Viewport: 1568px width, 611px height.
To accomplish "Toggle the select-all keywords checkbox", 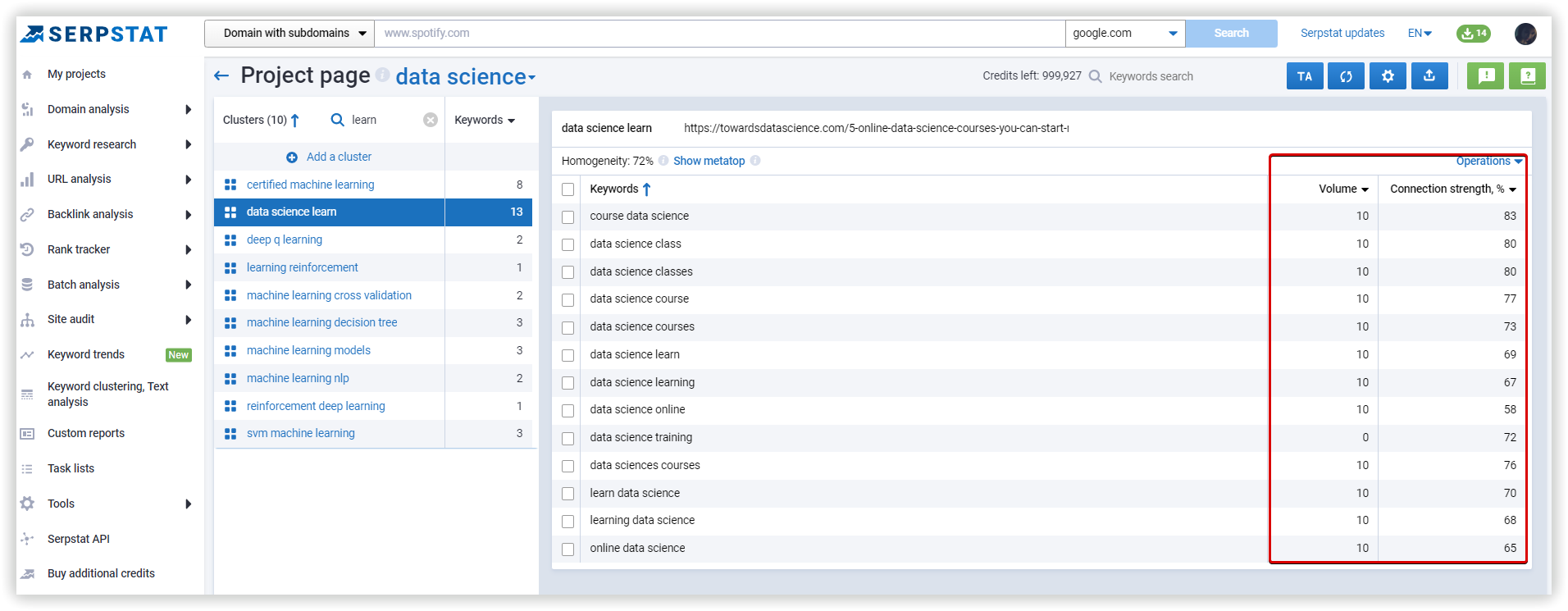I will (567, 189).
